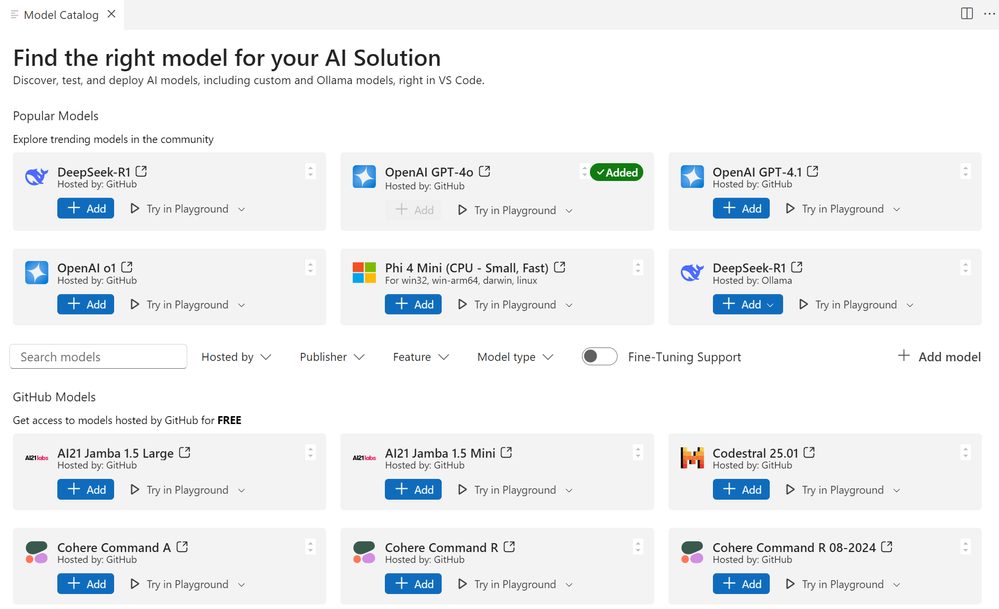Click the Phi 4 Mini Microsoft logo
Viewport: 999px width, 609px height.
click(x=364, y=272)
